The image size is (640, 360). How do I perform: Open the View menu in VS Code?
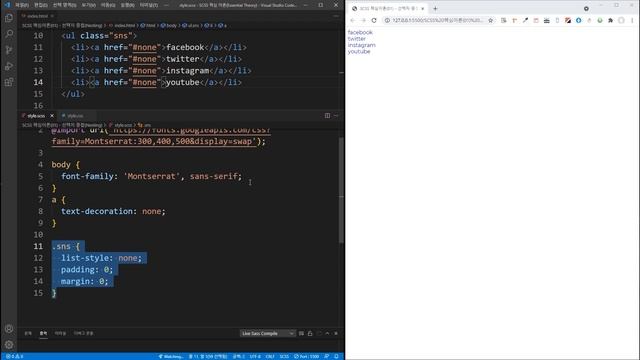point(89,5)
